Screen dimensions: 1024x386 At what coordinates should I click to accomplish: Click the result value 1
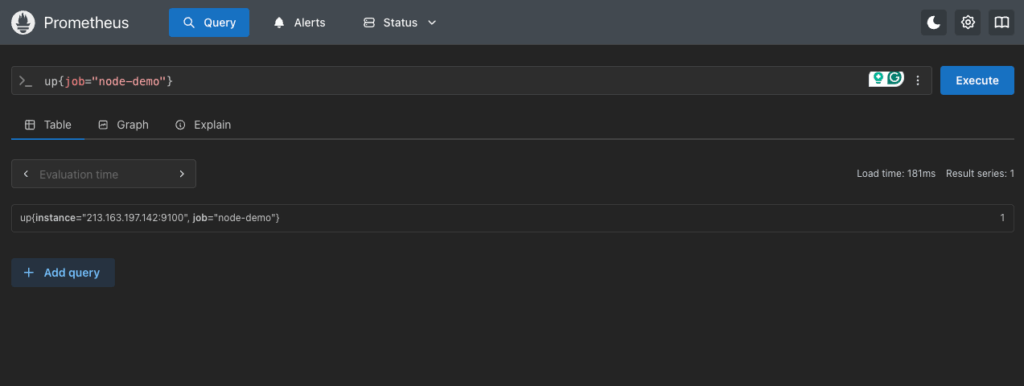1002,218
